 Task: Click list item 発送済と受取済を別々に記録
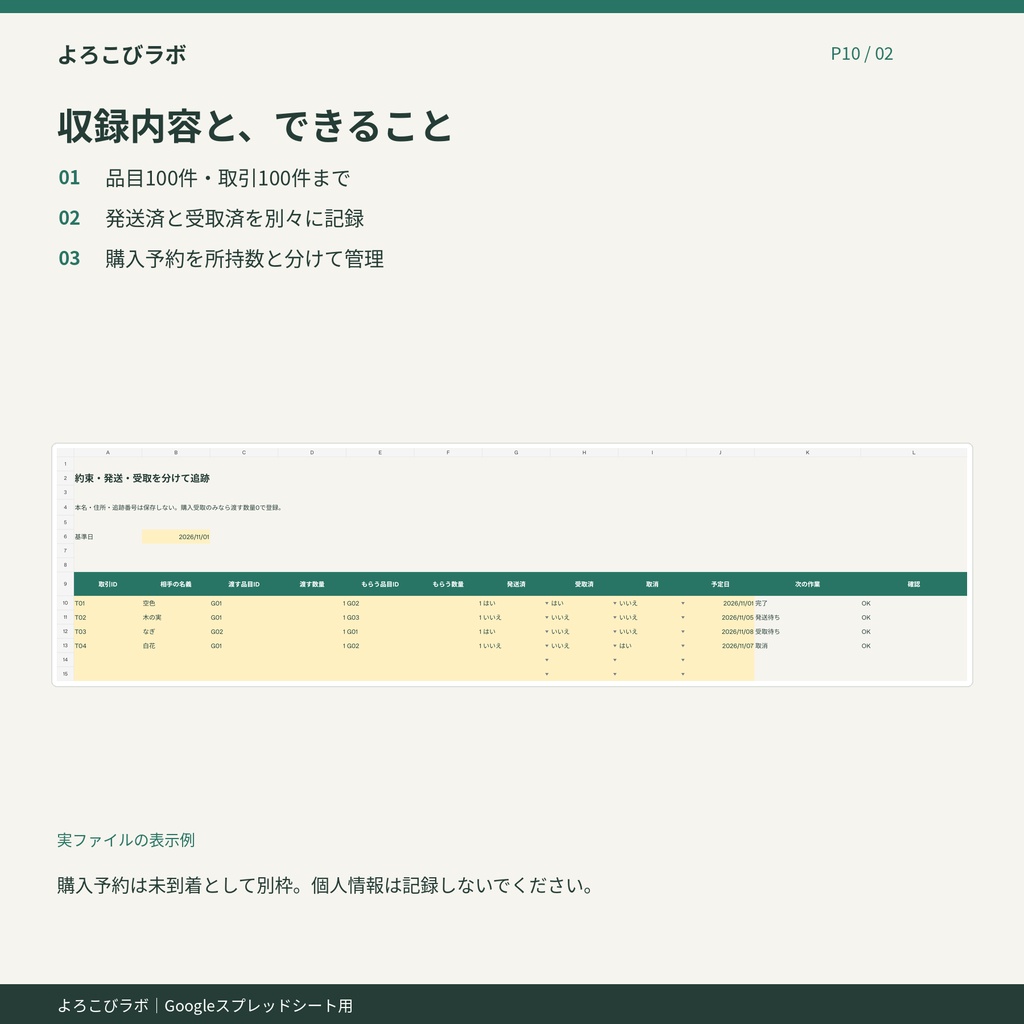234,218
